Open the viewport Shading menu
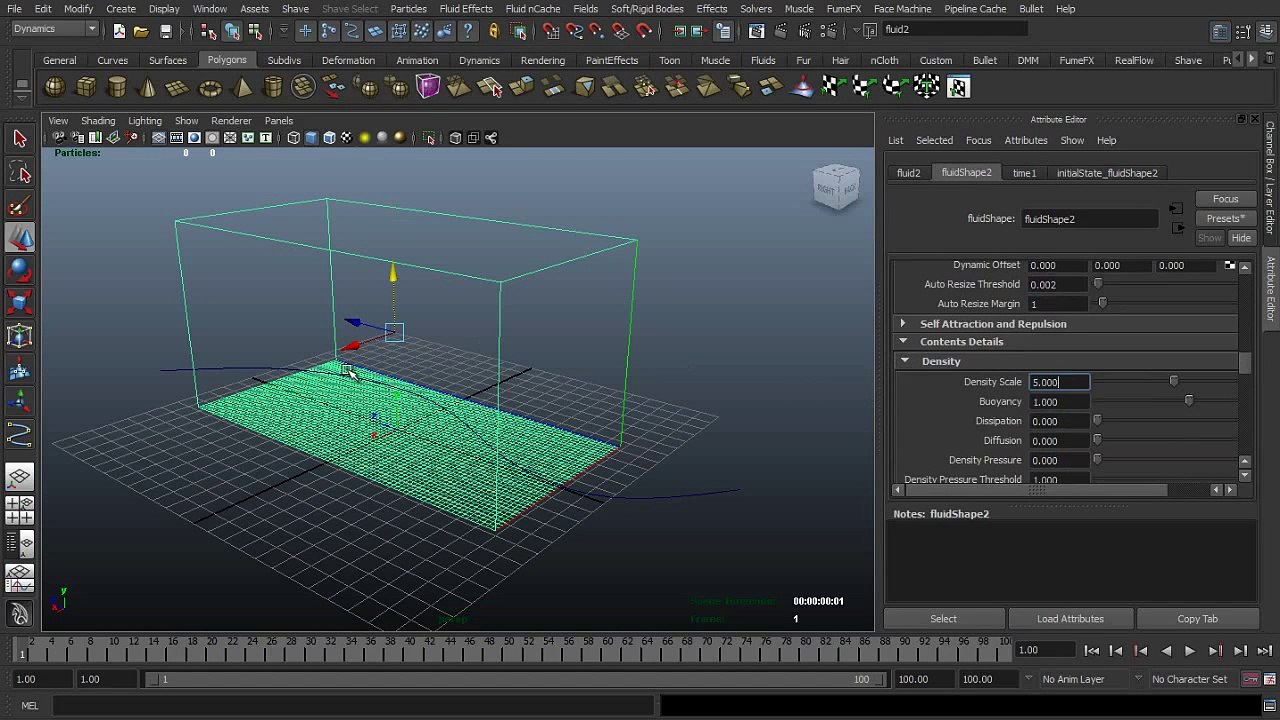 click(x=98, y=121)
